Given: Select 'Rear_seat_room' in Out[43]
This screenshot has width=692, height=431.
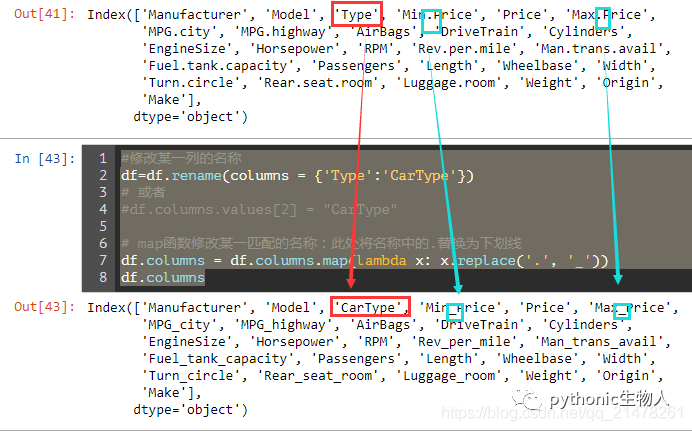Looking at the screenshot, I should [x=318, y=375].
